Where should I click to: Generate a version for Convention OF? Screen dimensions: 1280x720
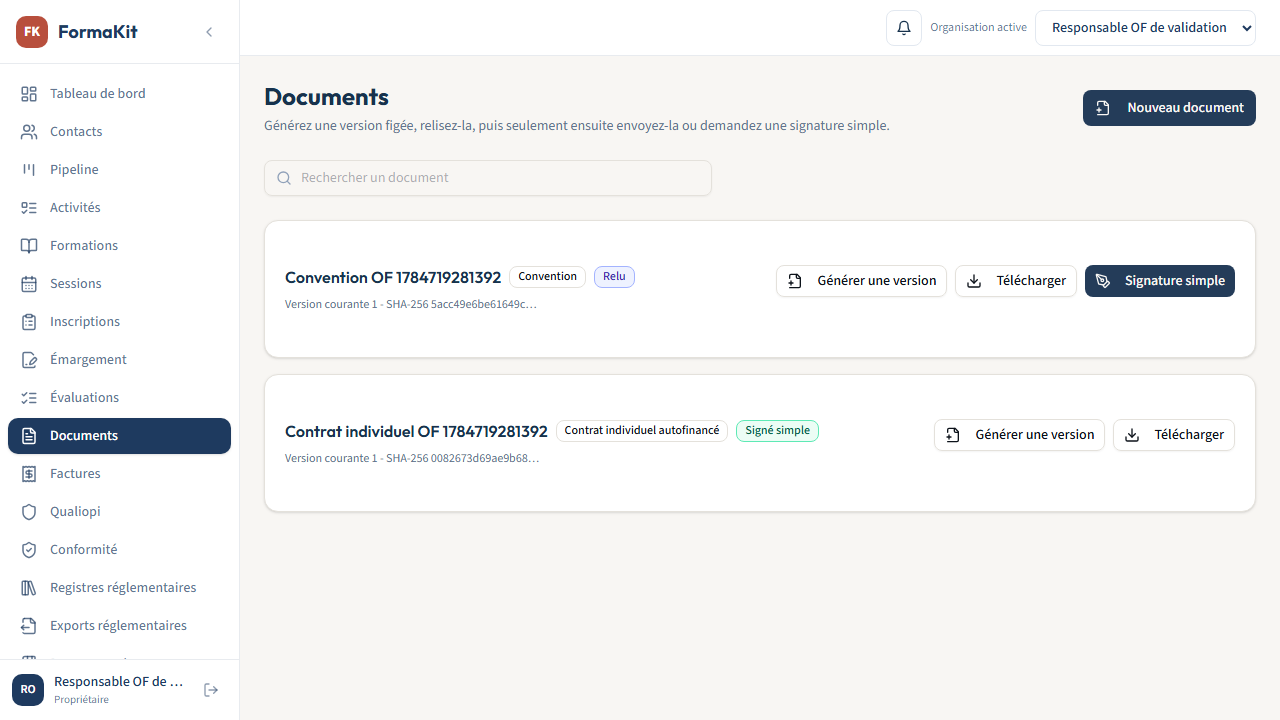point(861,281)
